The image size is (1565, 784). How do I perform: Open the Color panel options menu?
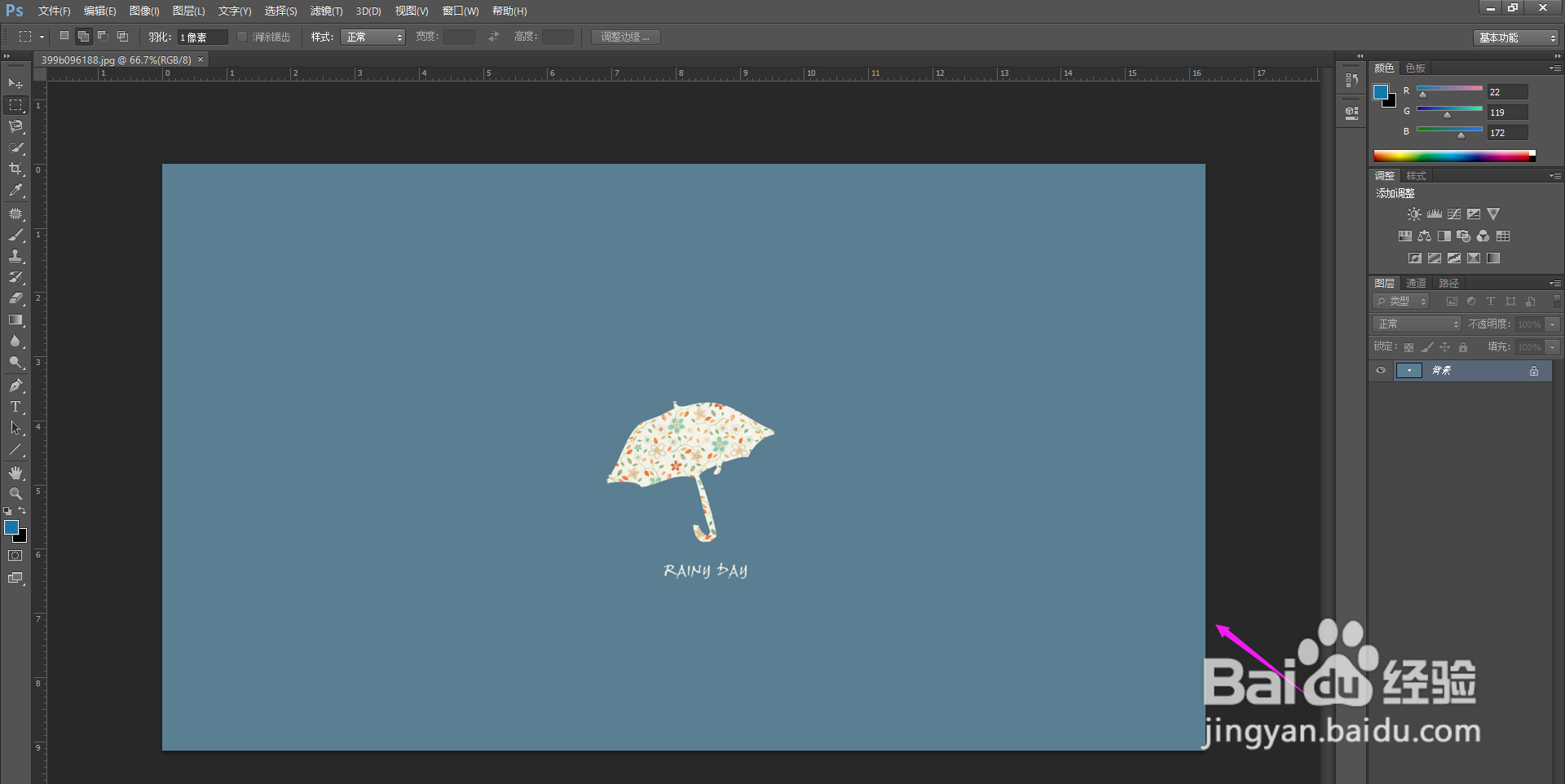[x=1555, y=68]
